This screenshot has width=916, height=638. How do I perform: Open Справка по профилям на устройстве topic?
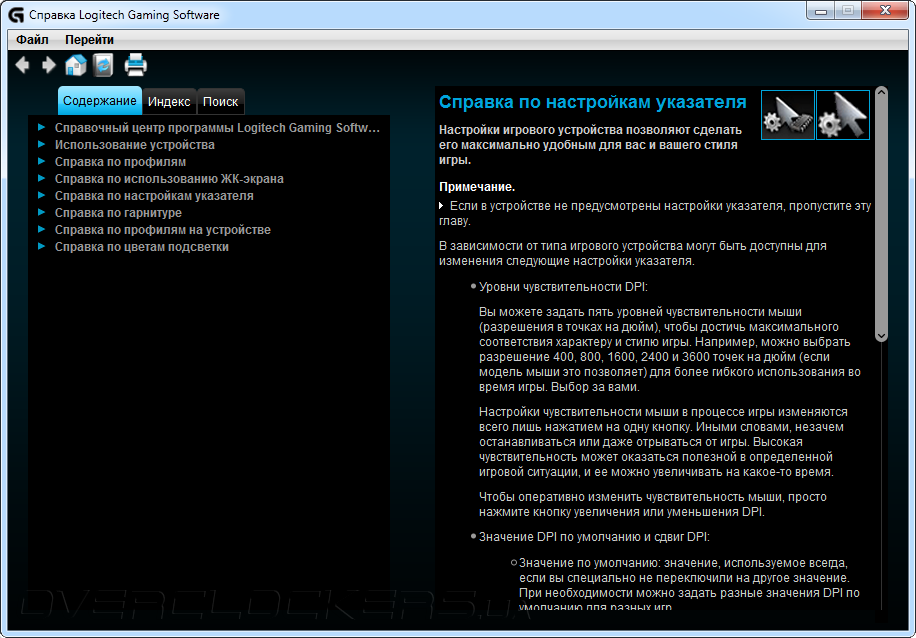[162, 230]
